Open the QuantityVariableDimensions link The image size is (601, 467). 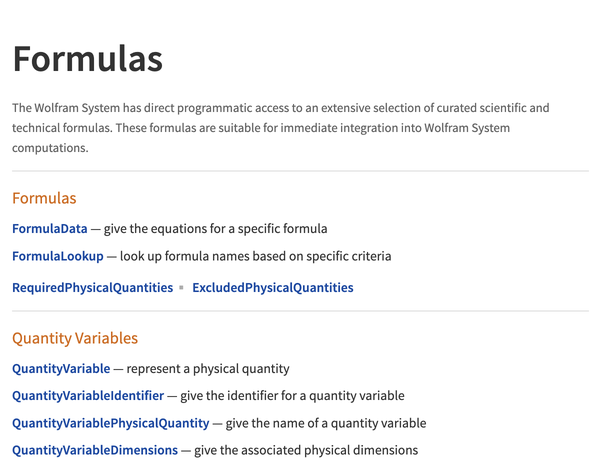pyautogui.click(x=95, y=451)
